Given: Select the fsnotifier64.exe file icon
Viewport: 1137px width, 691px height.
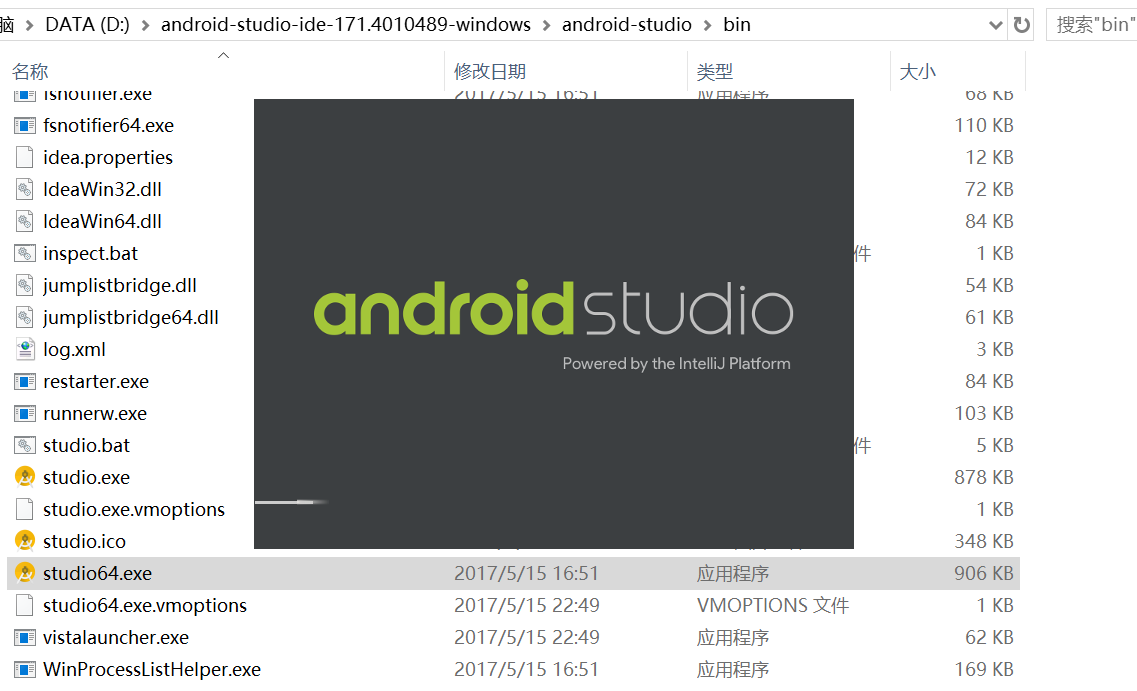Looking at the screenshot, I should coord(25,125).
